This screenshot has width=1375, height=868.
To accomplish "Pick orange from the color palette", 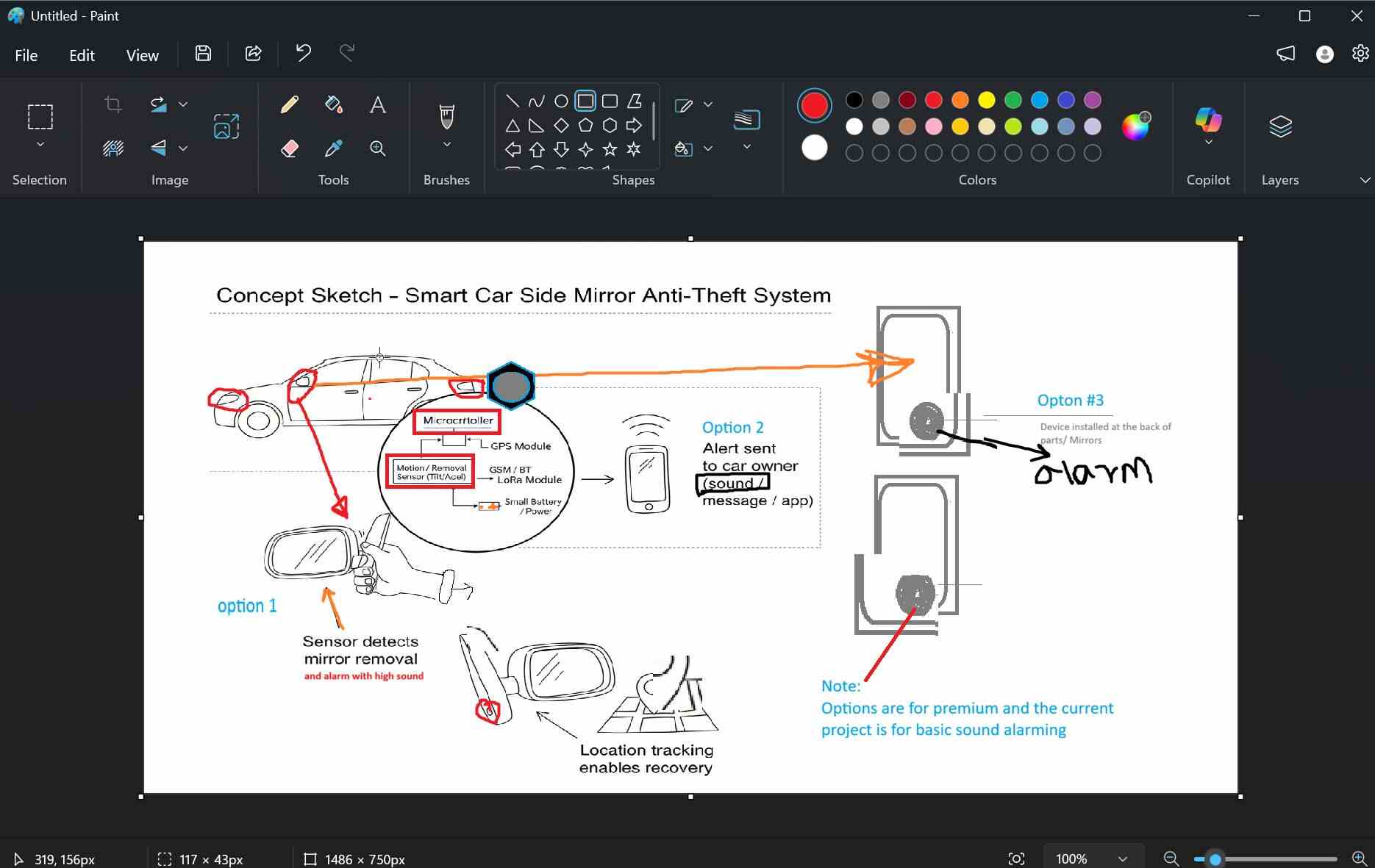I will (x=960, y=100).
